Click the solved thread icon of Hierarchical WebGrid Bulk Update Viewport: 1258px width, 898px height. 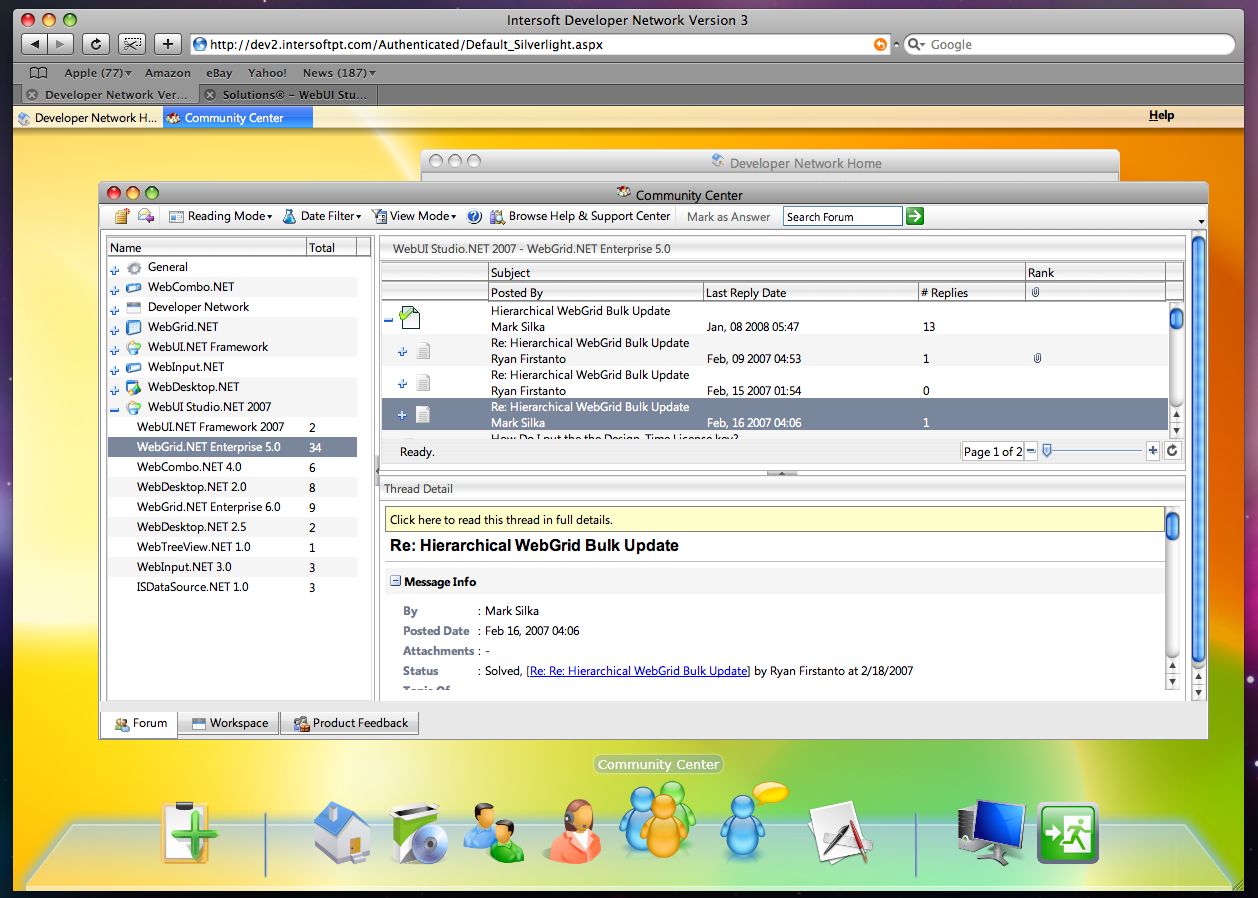pyautogui.click(x=409, y=318)
